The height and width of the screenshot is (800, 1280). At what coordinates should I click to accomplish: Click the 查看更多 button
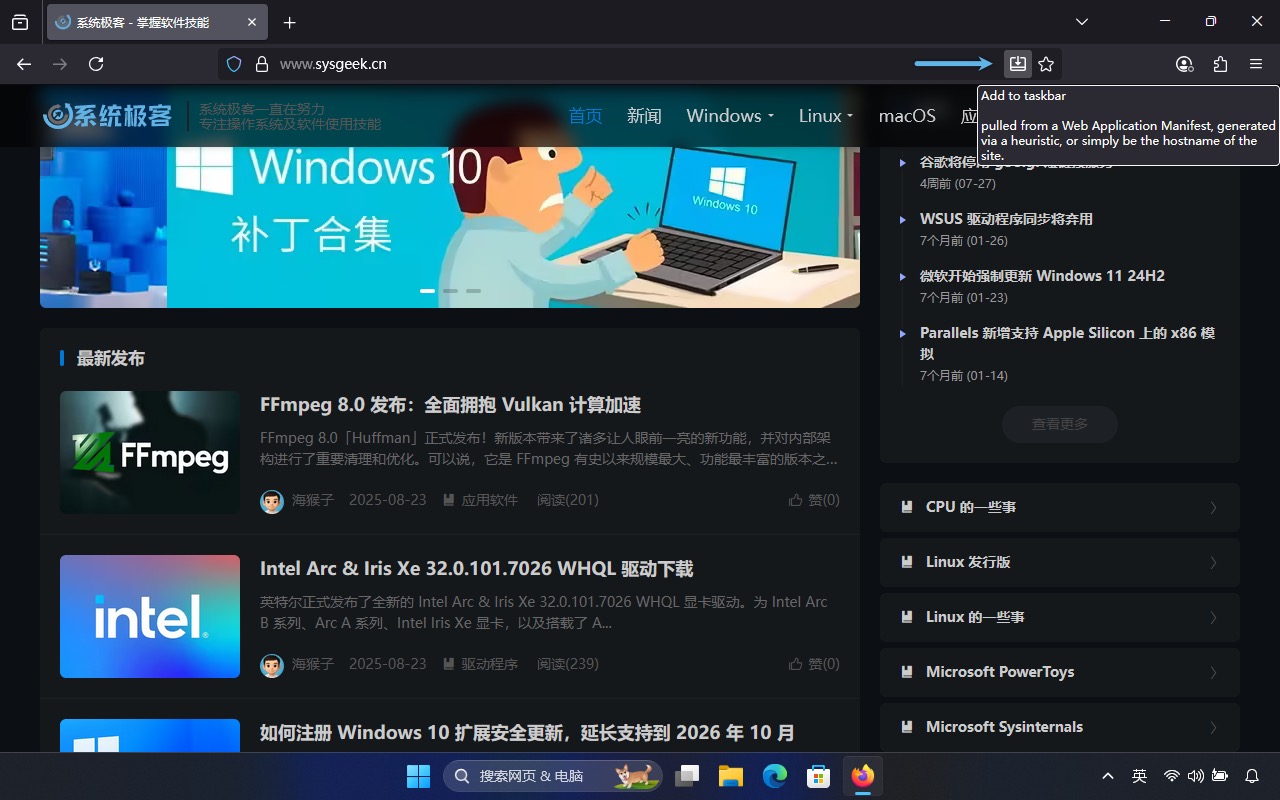click(1060, 424)
